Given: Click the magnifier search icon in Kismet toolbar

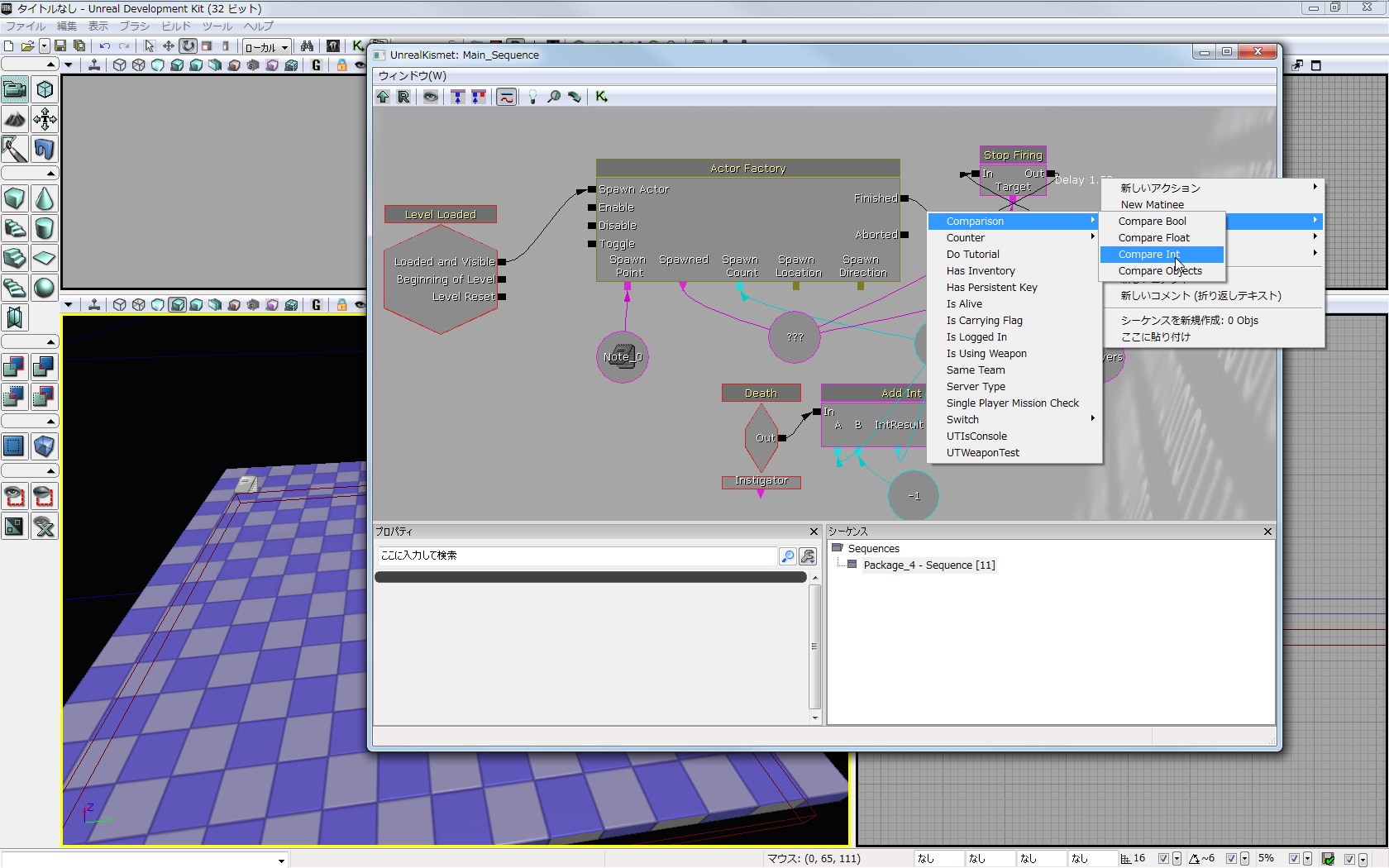Looking at the screenshot, I should pos(554,97).
